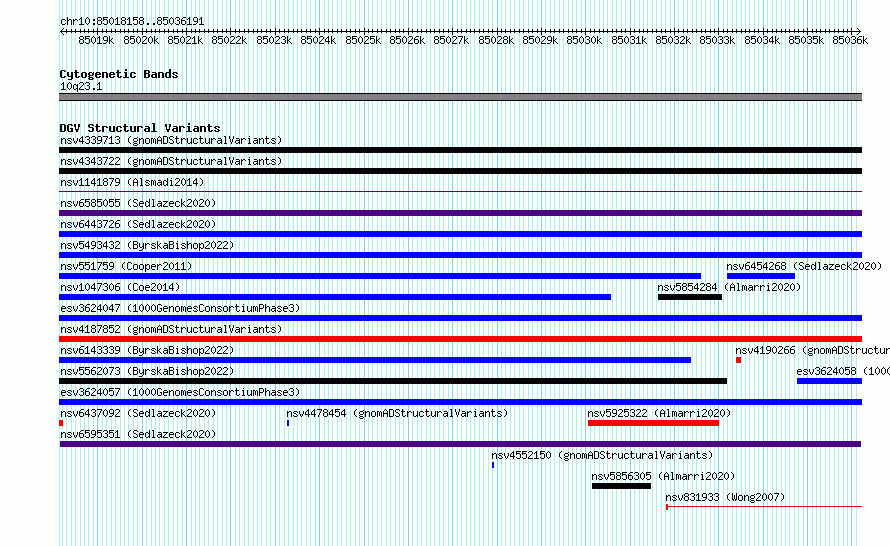Click the DGV Structural Variants track heading
Image resolution: width=890 pixels, height=546 pixels.
(140, 128)
